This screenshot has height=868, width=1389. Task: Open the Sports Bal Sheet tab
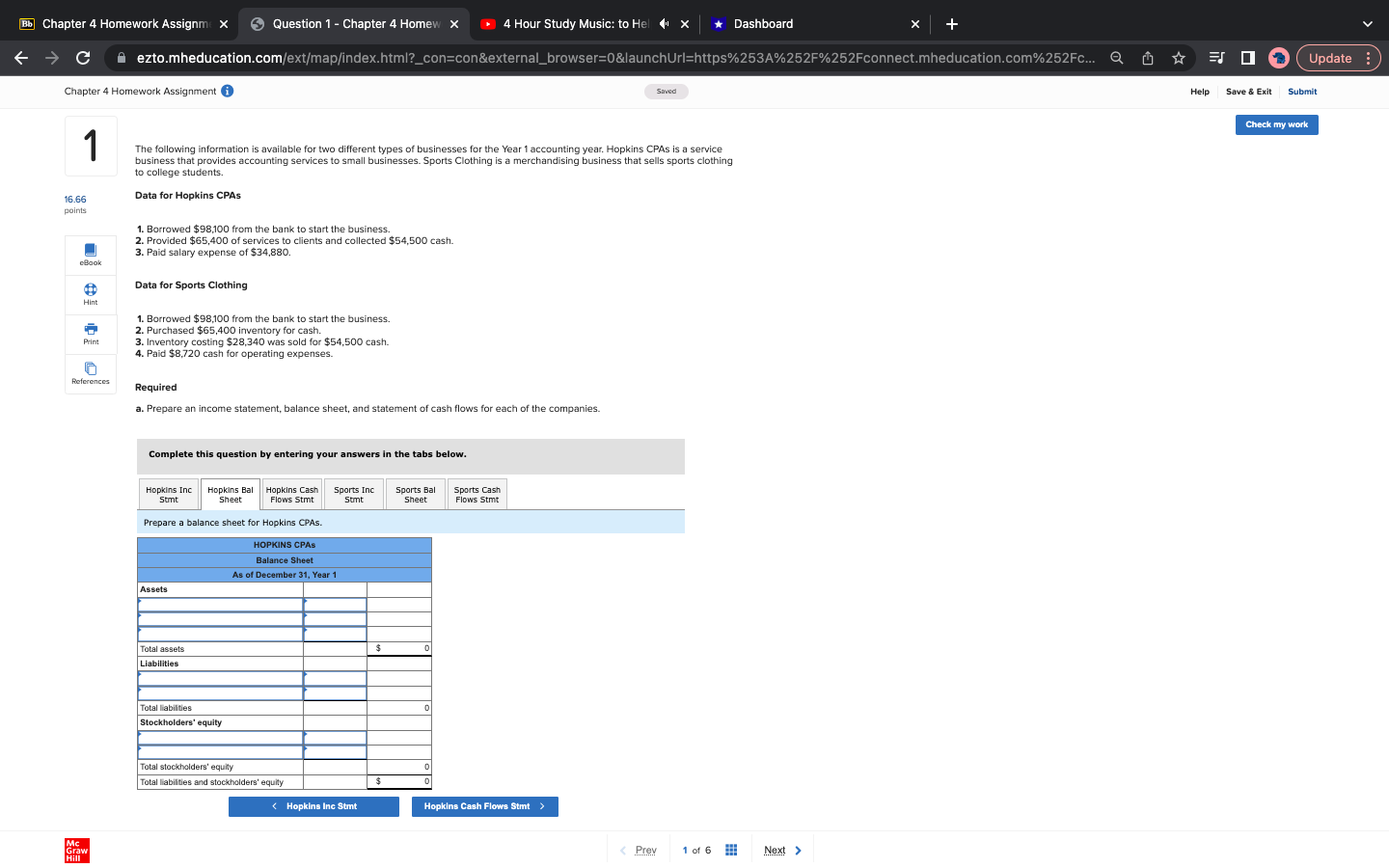(416, 495)
